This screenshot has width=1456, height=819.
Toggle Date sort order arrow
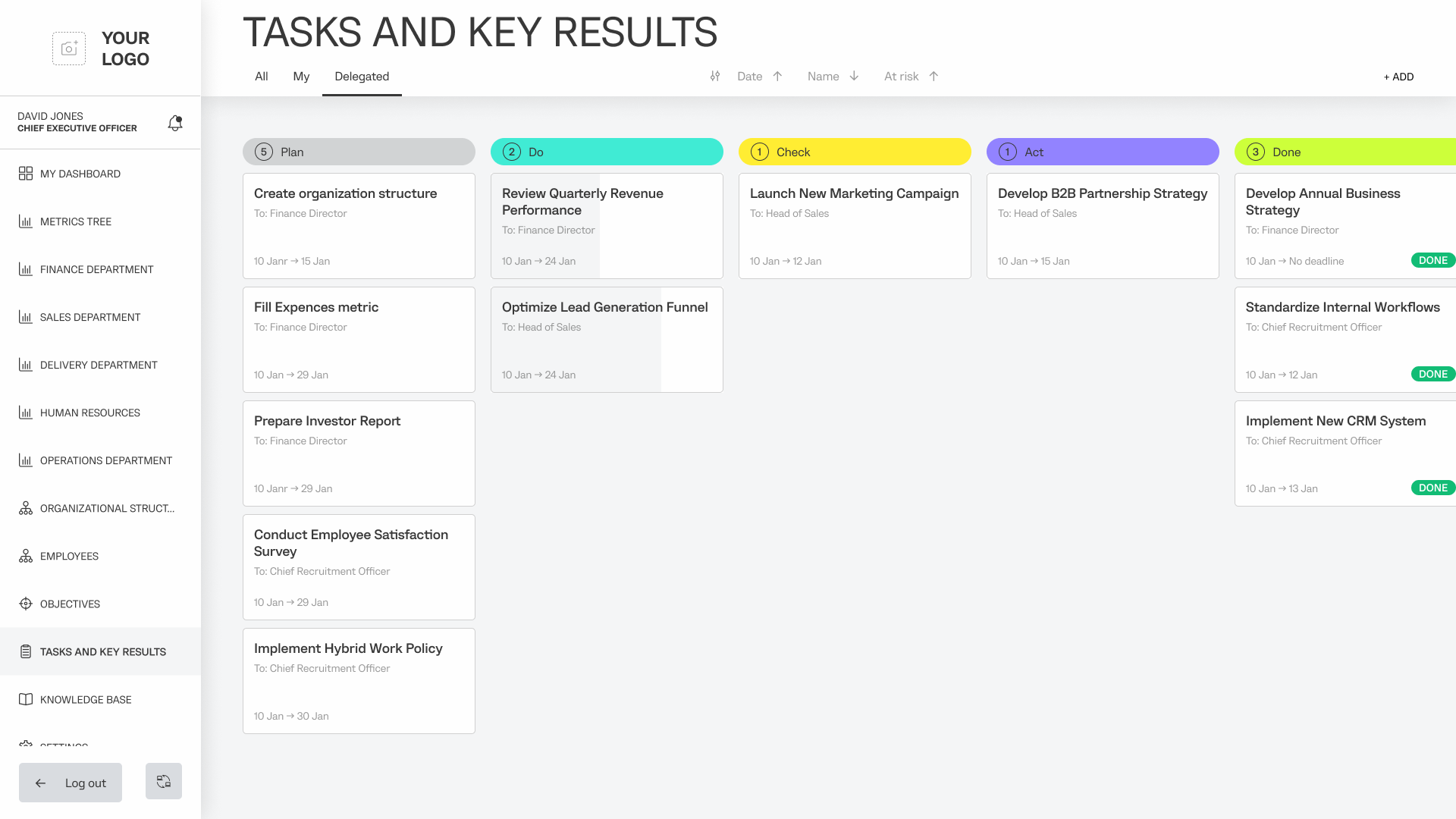point(777,77)
